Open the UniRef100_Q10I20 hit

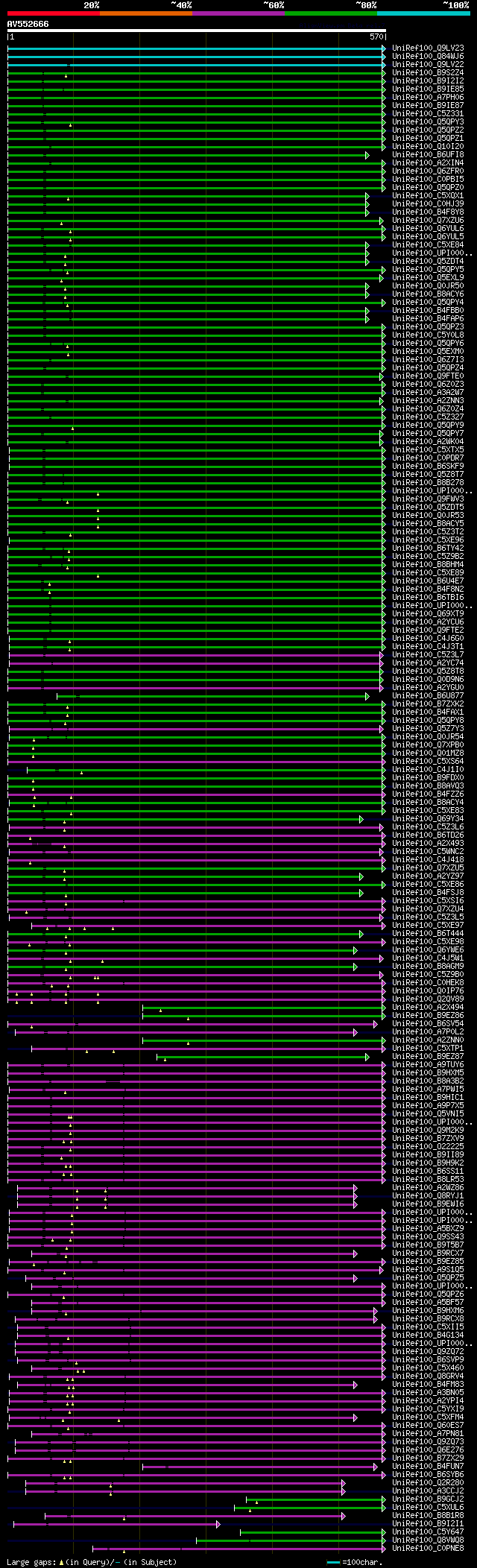click(x=428, y=146)
